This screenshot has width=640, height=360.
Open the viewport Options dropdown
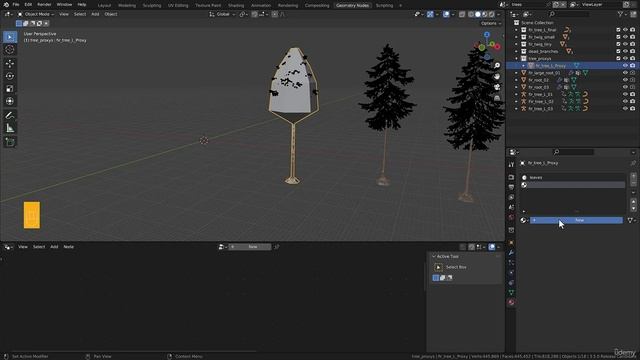(491, 23)
